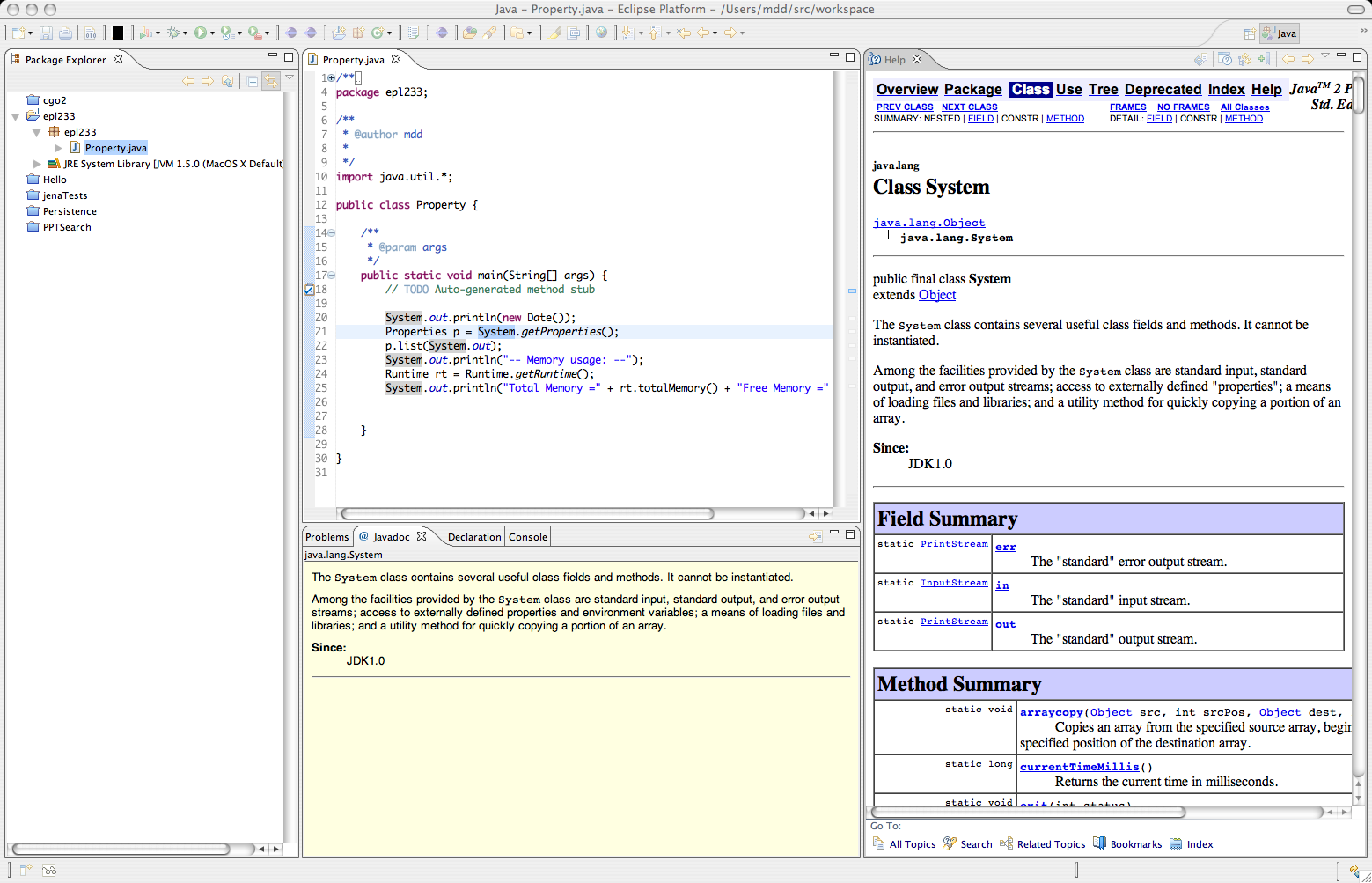Image resolution: width=1372 pixels, height=883 pixels.
Task: Open the Package Explorer view menu triangle
Action: pos(290,77)
